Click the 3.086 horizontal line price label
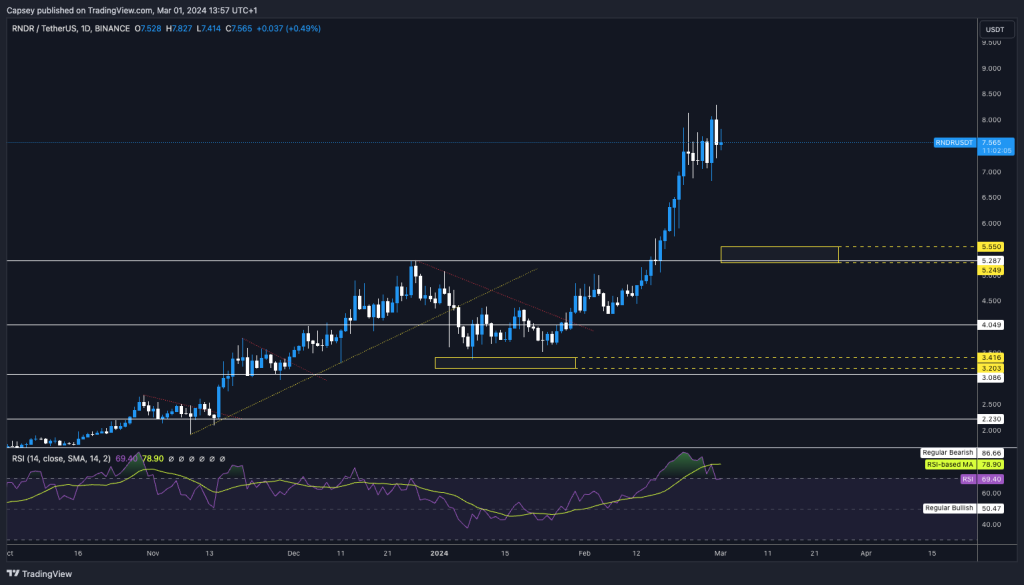Image resolution: width=1024 pixels, height=585 pixels. pyautogui.click(x=991, y=378)
